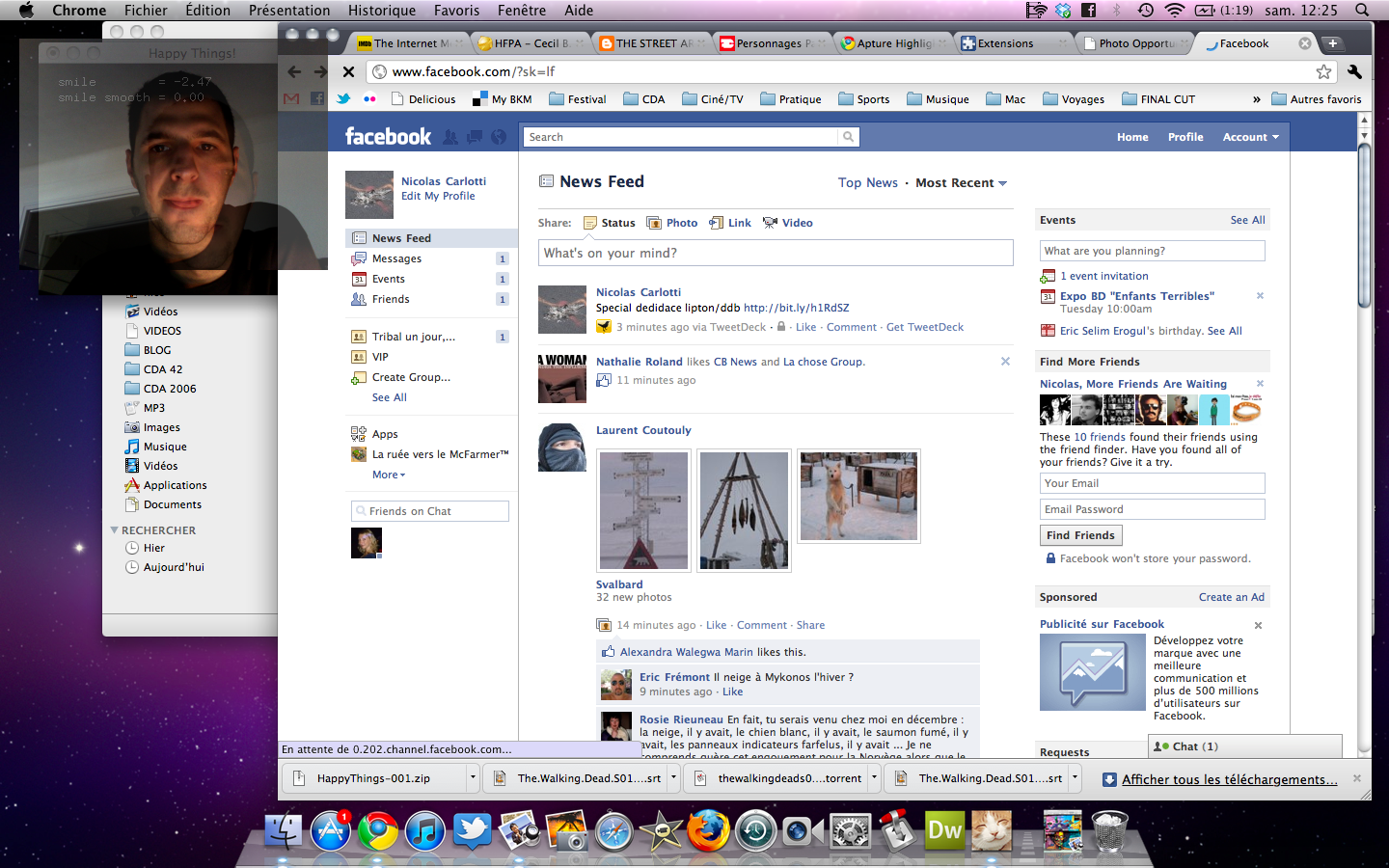Click the What's on your mind field
This screenshot has width=1389, height=868.
[775, 253]
